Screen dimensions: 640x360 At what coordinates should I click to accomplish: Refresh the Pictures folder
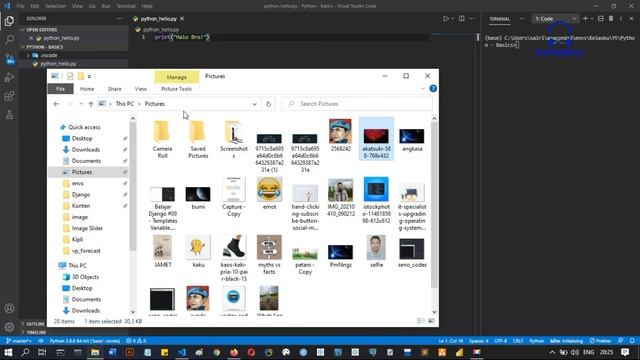[x=268, y=104]
